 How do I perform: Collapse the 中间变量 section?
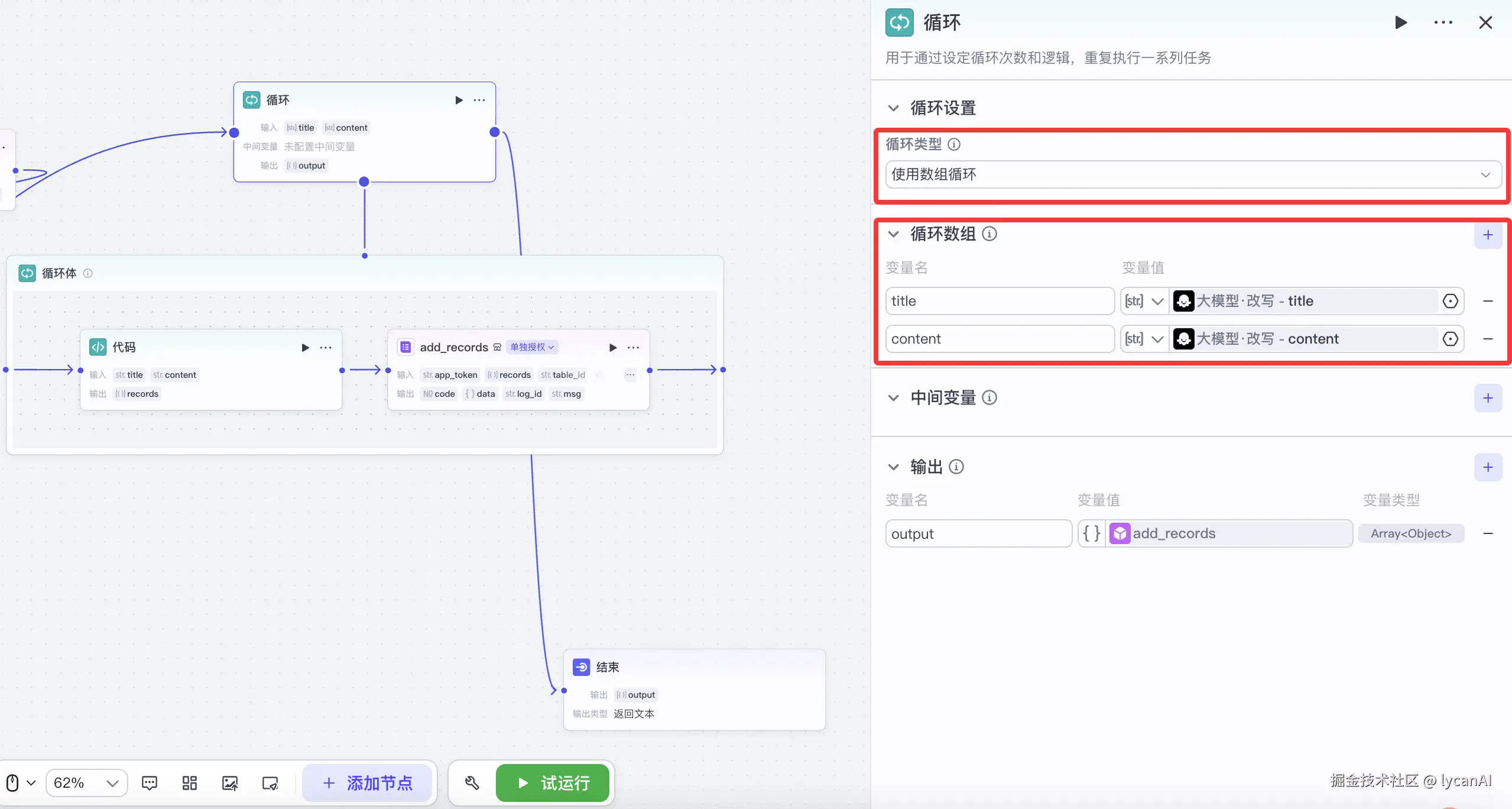coord(894,398)
